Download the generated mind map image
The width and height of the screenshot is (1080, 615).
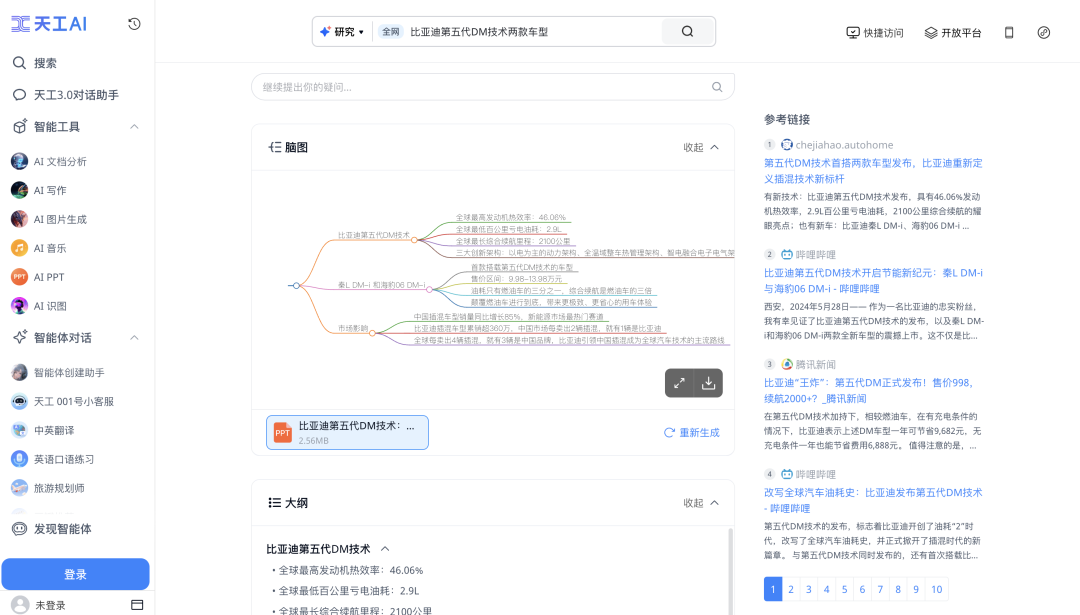click(x=708, y=383)
